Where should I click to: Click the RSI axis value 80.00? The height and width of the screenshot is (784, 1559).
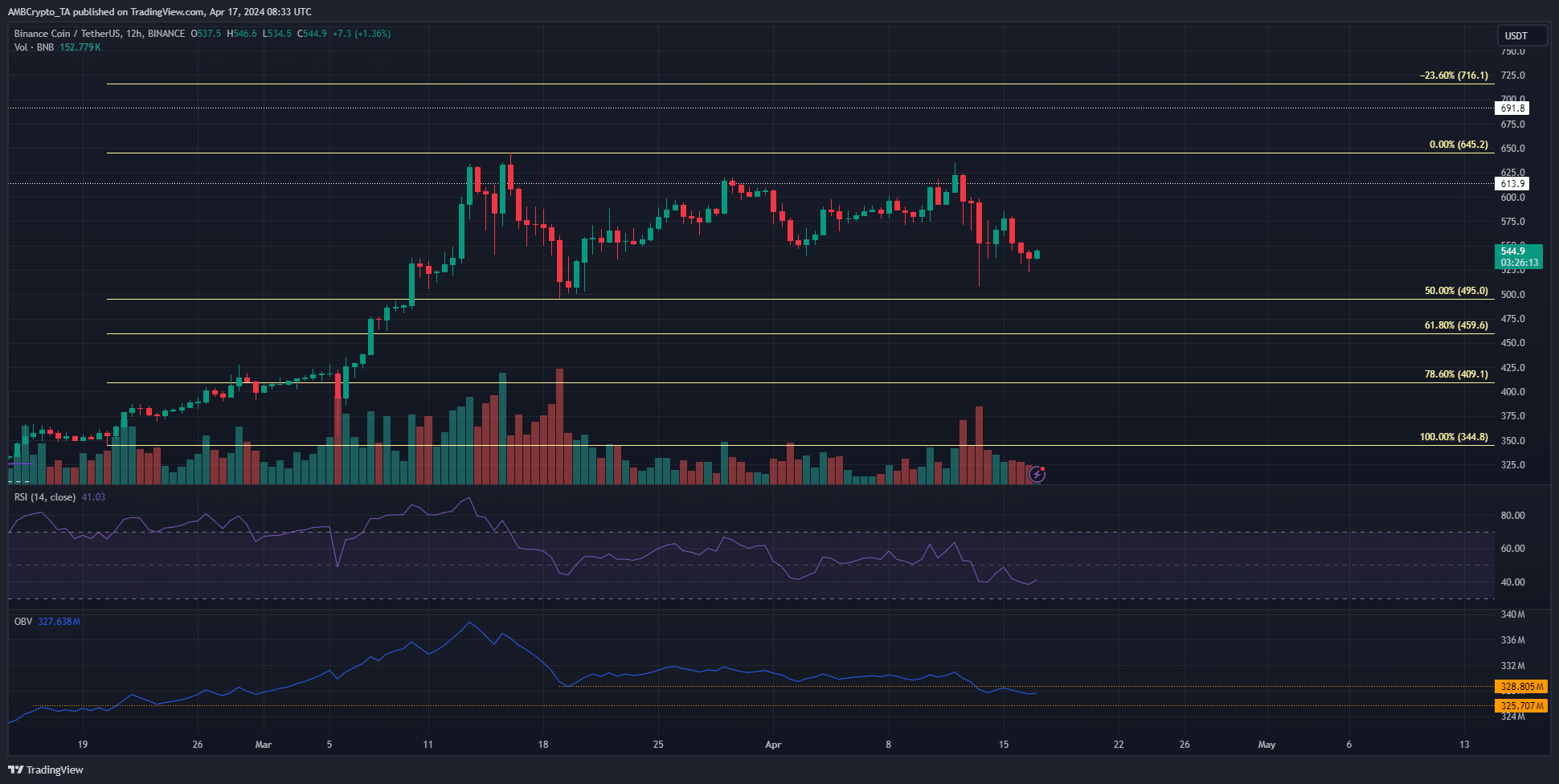click(x=1512, y=516)
